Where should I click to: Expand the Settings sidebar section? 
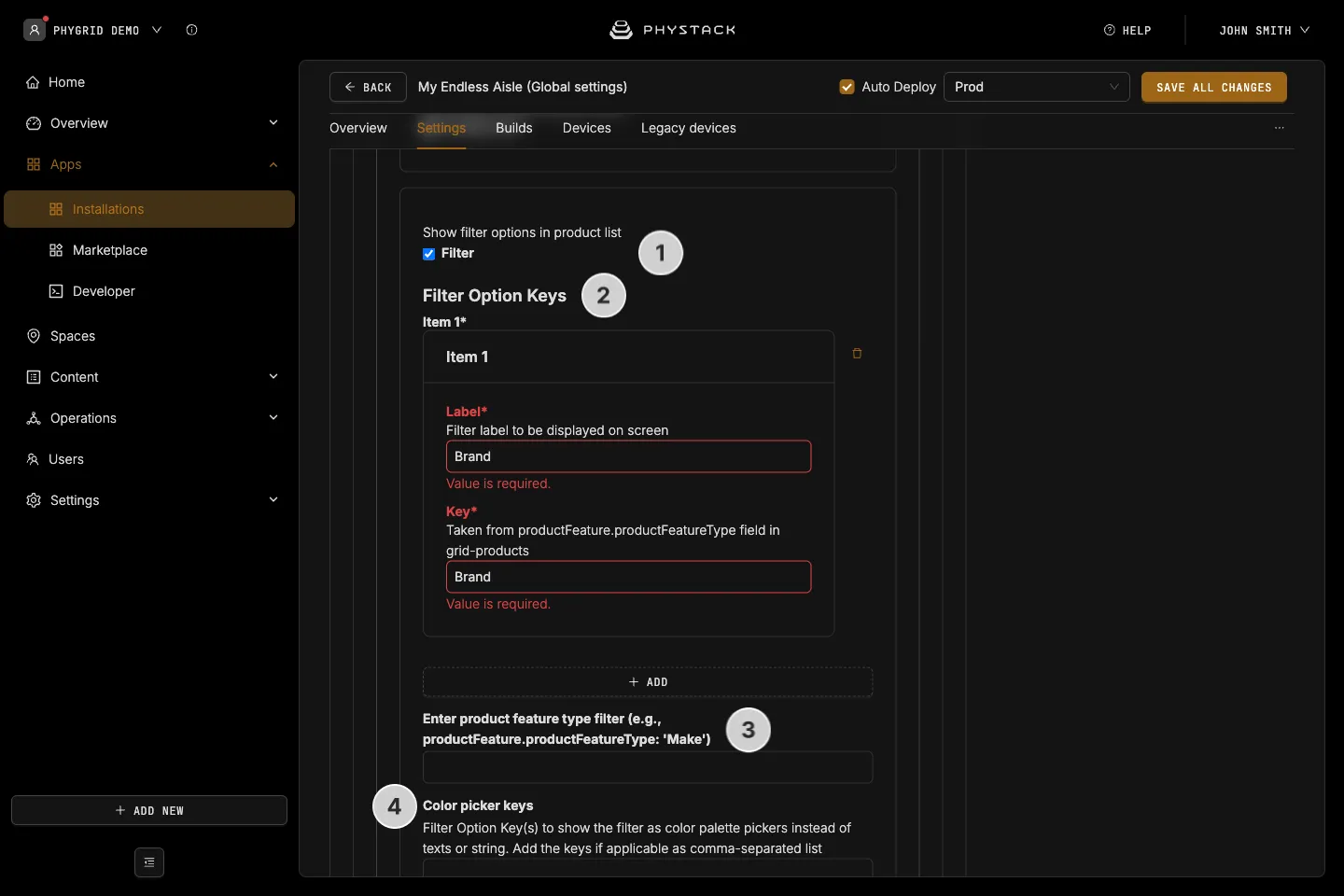tap(273, 500)
